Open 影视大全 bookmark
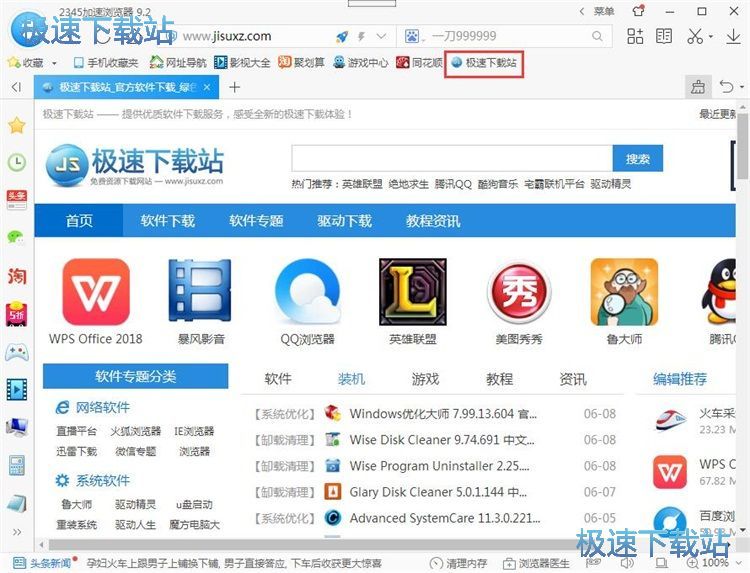Screen dimensions: 750x573 (242, 63)
